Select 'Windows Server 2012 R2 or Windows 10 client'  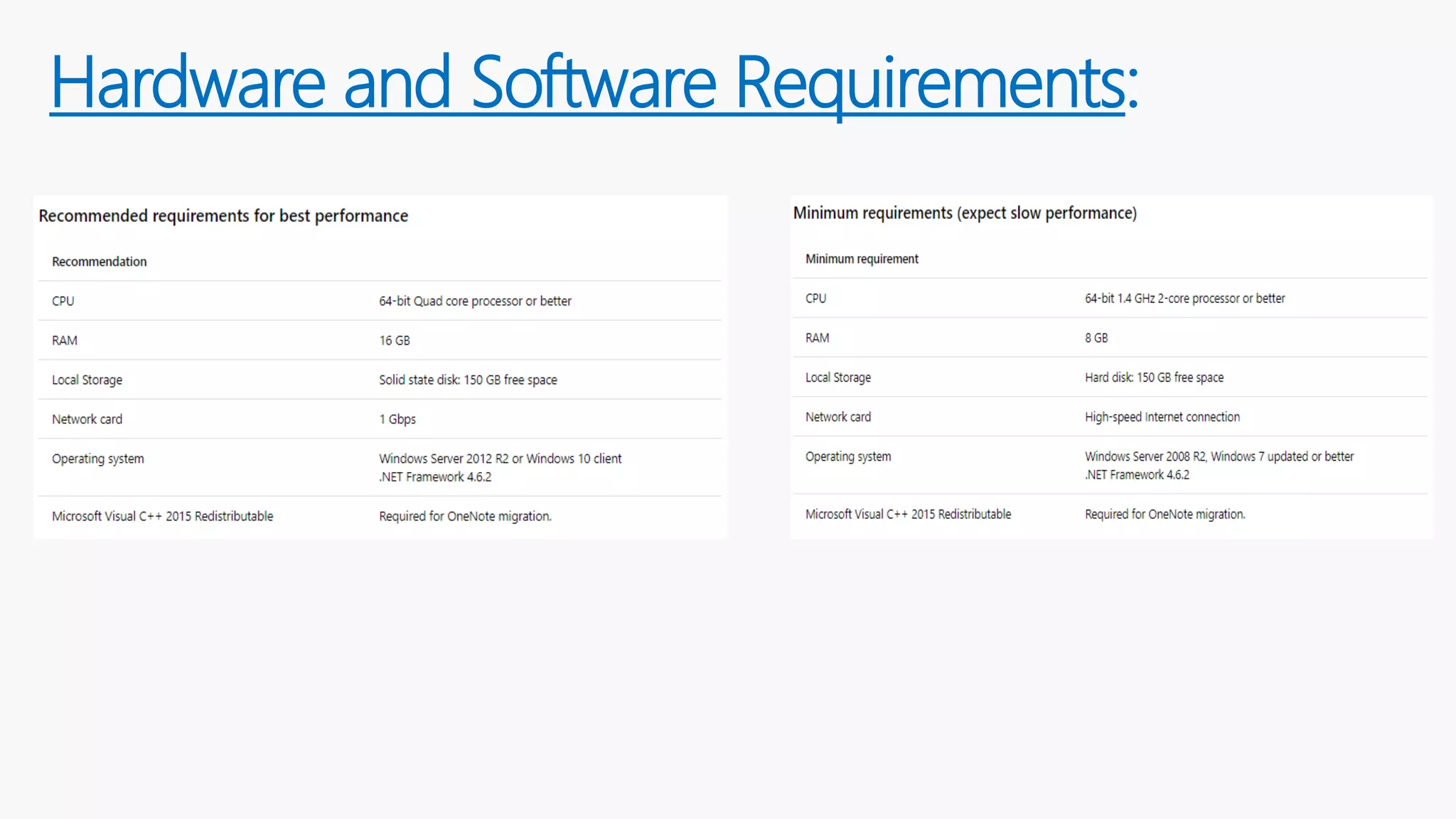500,459
